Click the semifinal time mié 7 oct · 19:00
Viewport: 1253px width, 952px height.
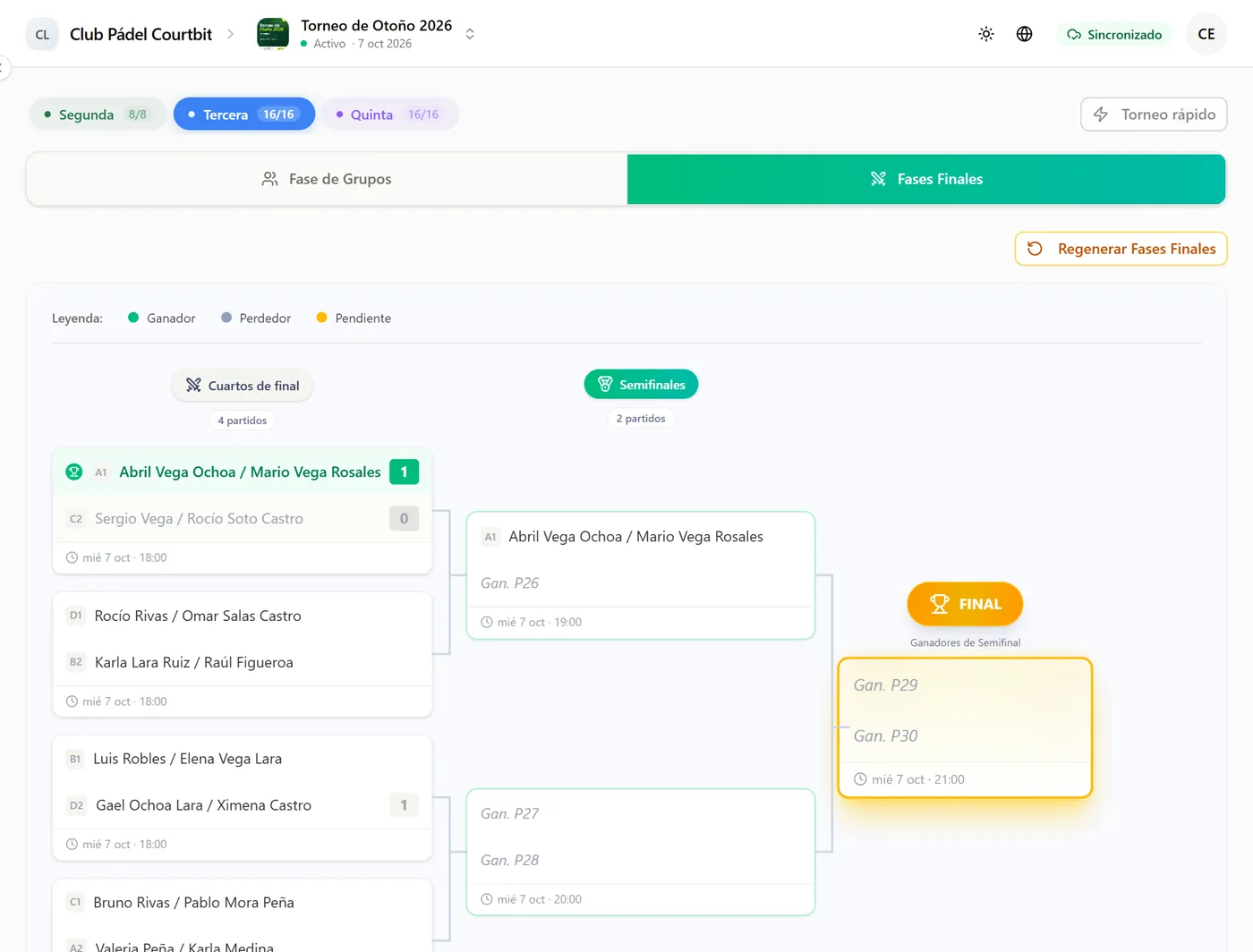(x=539, y=623)
